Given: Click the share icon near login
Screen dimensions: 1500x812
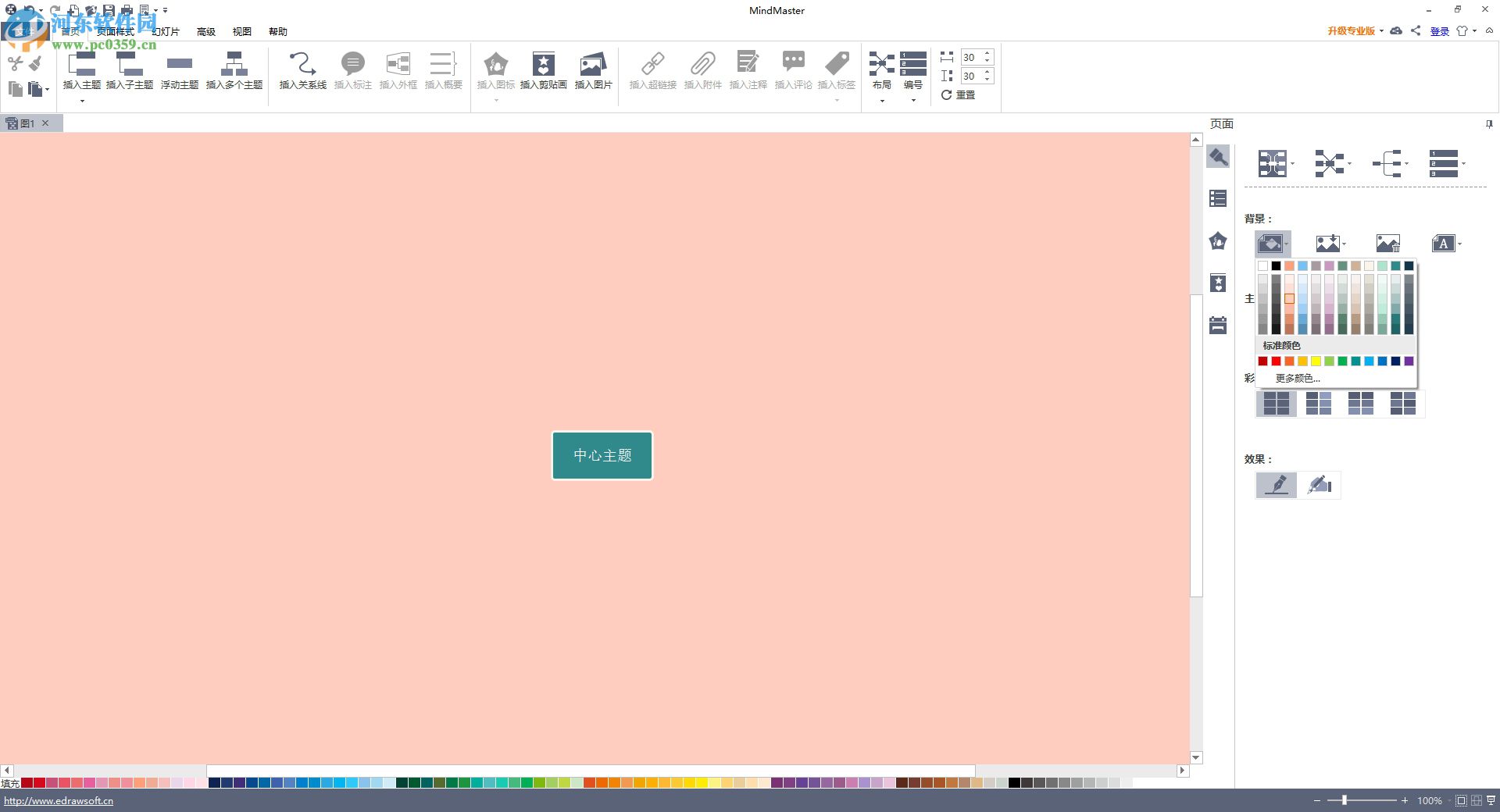Looking at the screenshot, I should coord(1416,30).
